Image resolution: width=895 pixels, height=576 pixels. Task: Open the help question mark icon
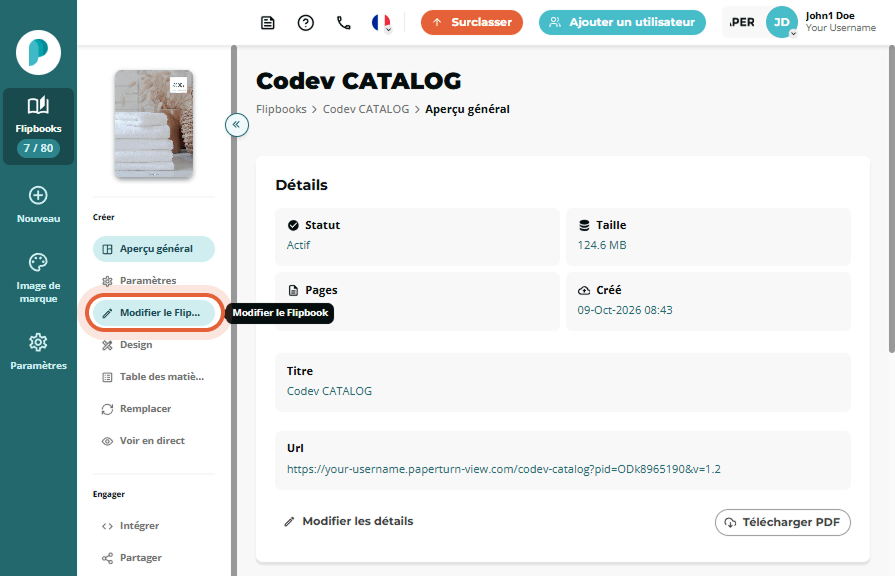[306, 23]
